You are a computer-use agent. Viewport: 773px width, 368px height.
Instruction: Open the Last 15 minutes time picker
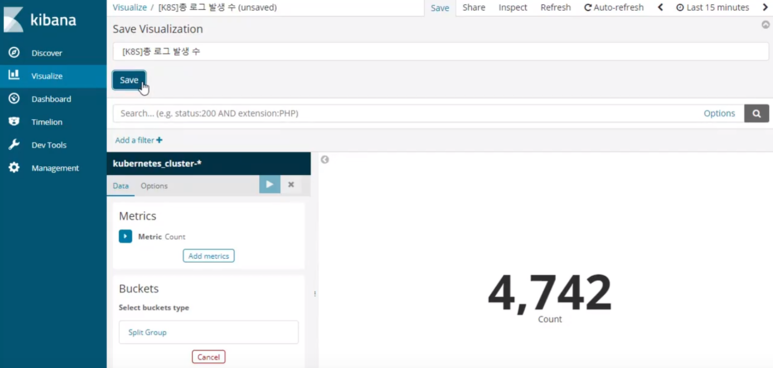click(x=712, y=7)
